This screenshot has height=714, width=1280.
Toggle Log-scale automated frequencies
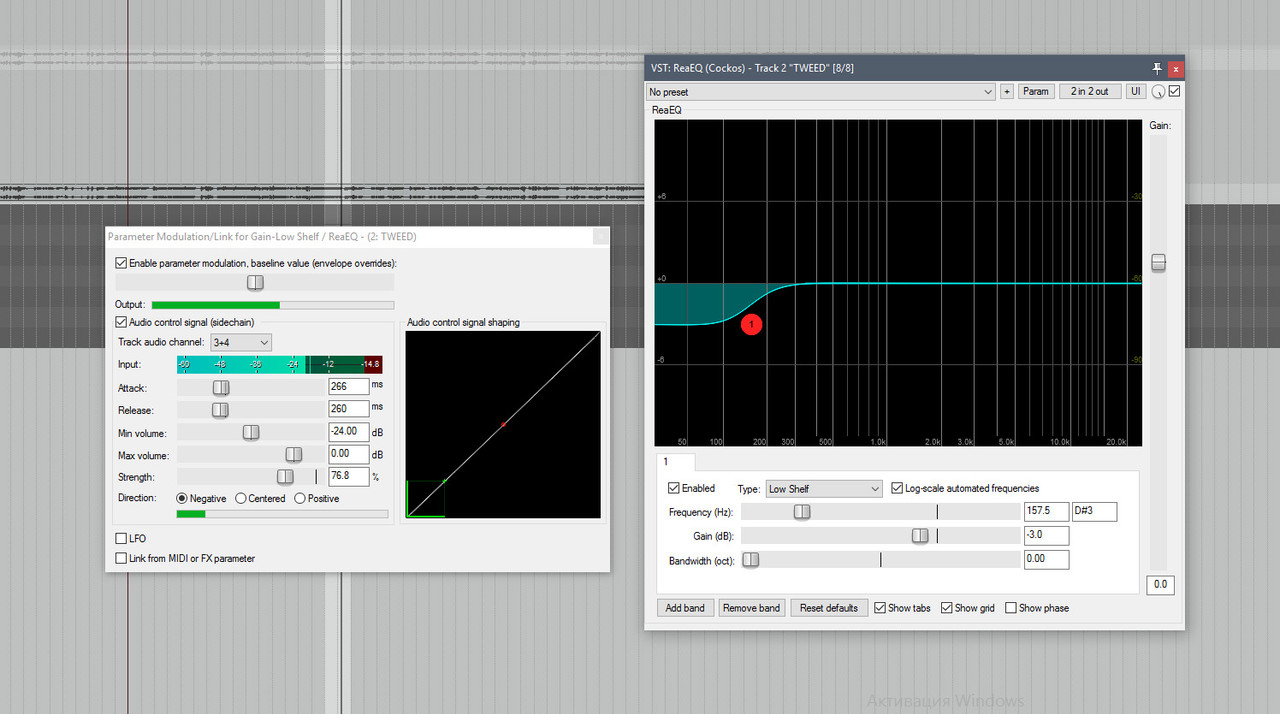click(897, 488)
